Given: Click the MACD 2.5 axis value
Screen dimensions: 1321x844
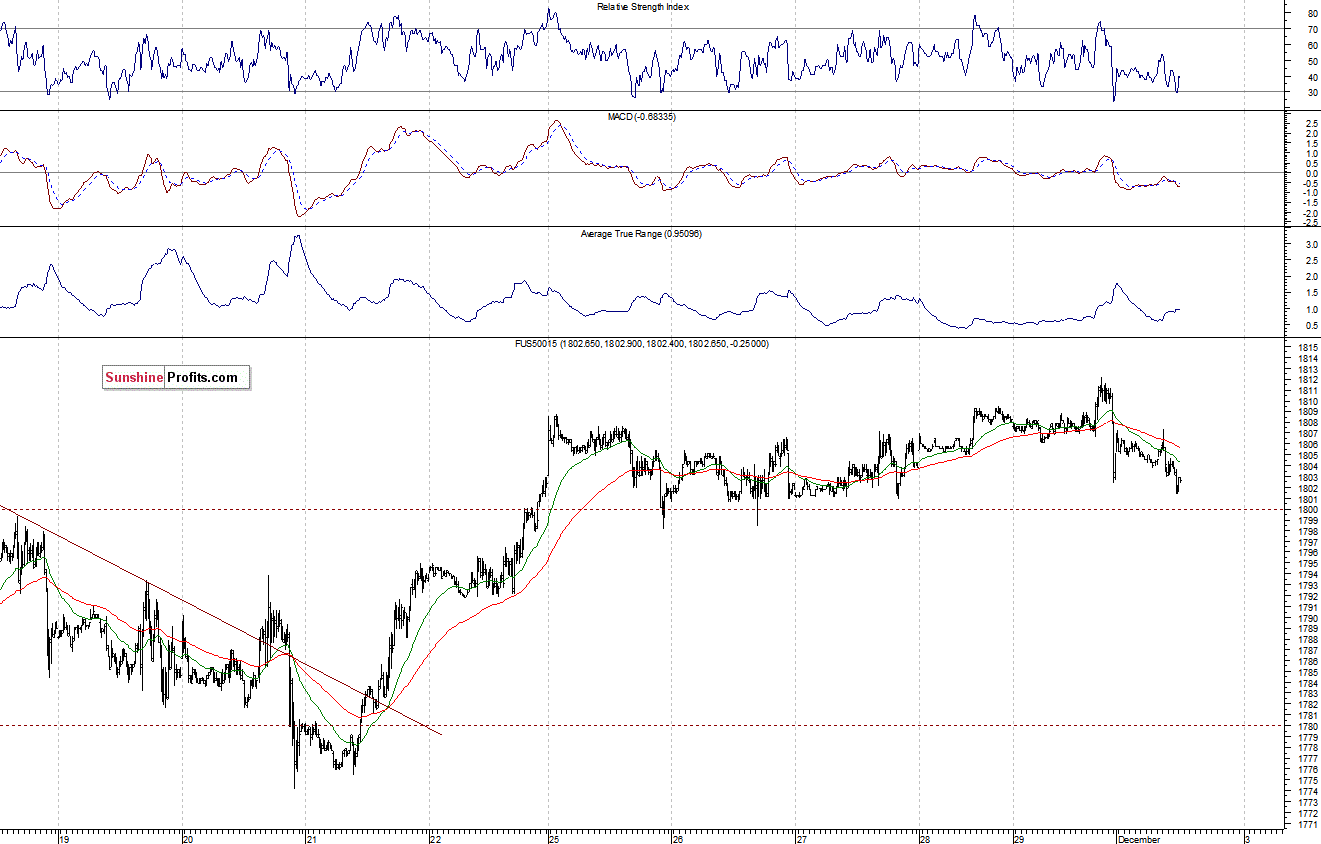Looking at the screenshot, I should (1310, 124).
